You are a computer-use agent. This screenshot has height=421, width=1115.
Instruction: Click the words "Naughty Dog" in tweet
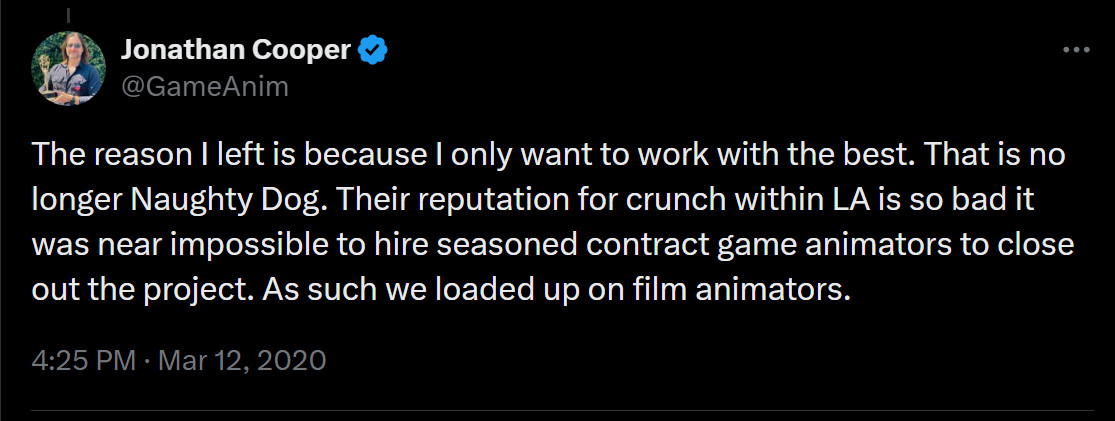[x=200, y=200]
